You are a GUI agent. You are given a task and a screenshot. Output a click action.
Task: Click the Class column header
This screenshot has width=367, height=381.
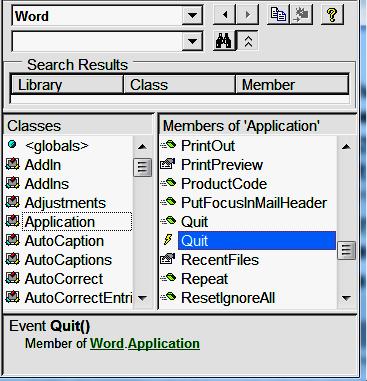179,85
